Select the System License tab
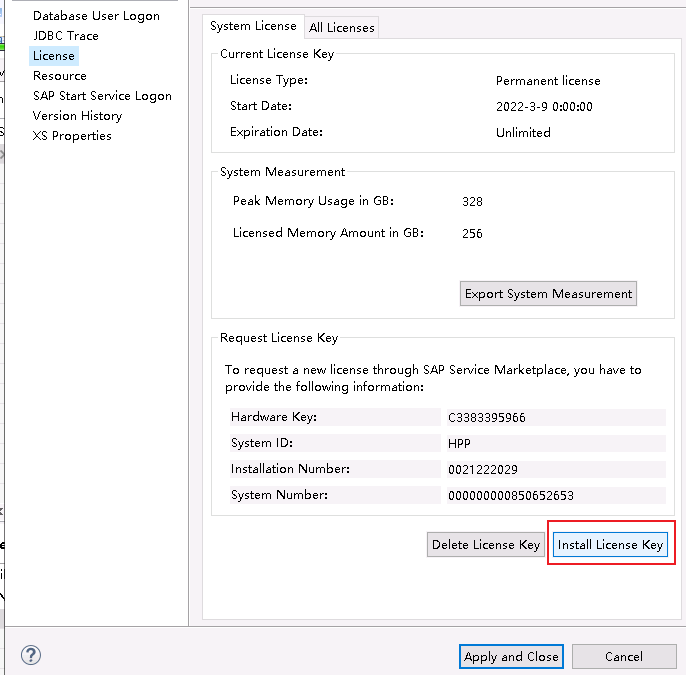Image resolution: width=686 pixels, height=675 pixels. coord(253,26)
